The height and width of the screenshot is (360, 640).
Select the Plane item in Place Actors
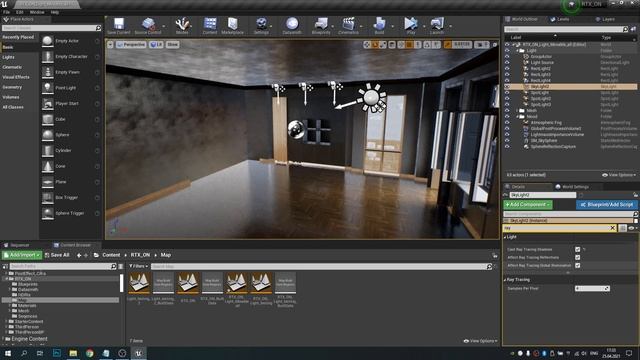(x=71, y=182)
